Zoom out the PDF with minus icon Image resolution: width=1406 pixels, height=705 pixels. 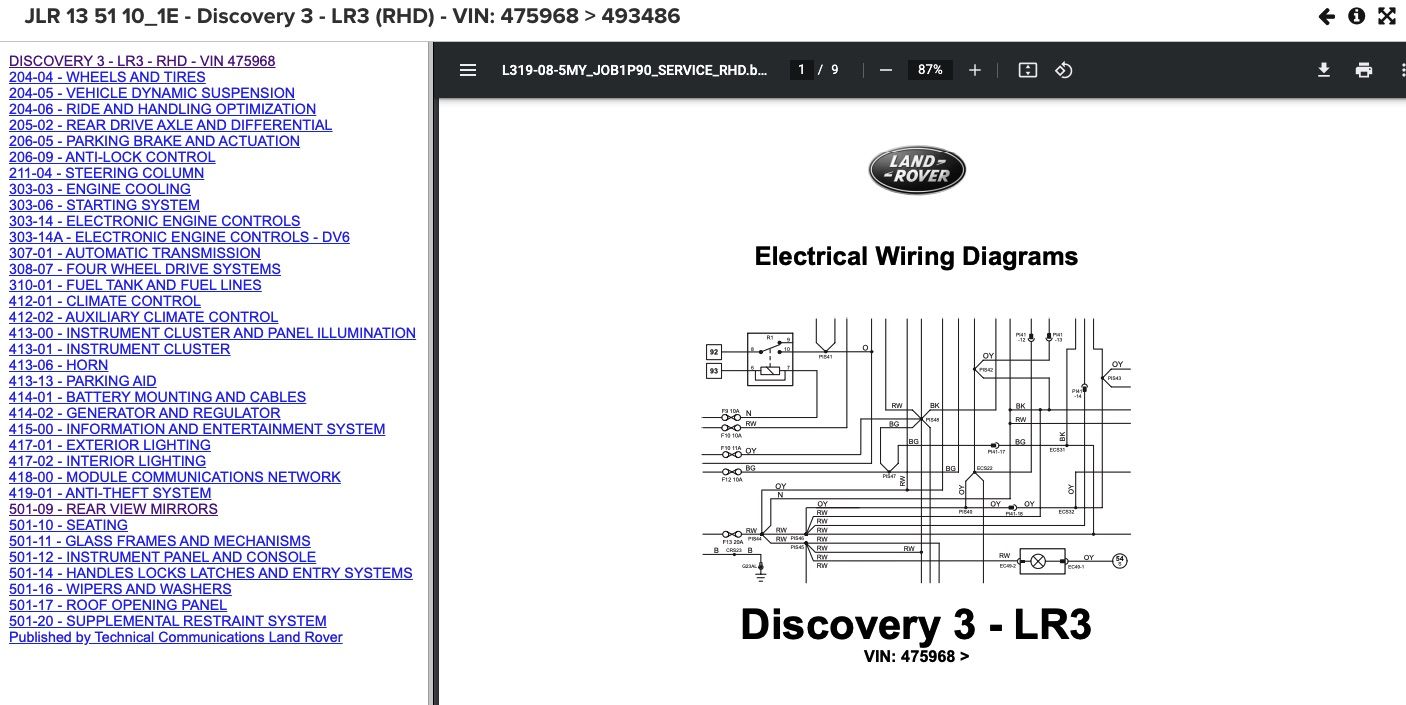coord(885,70)
